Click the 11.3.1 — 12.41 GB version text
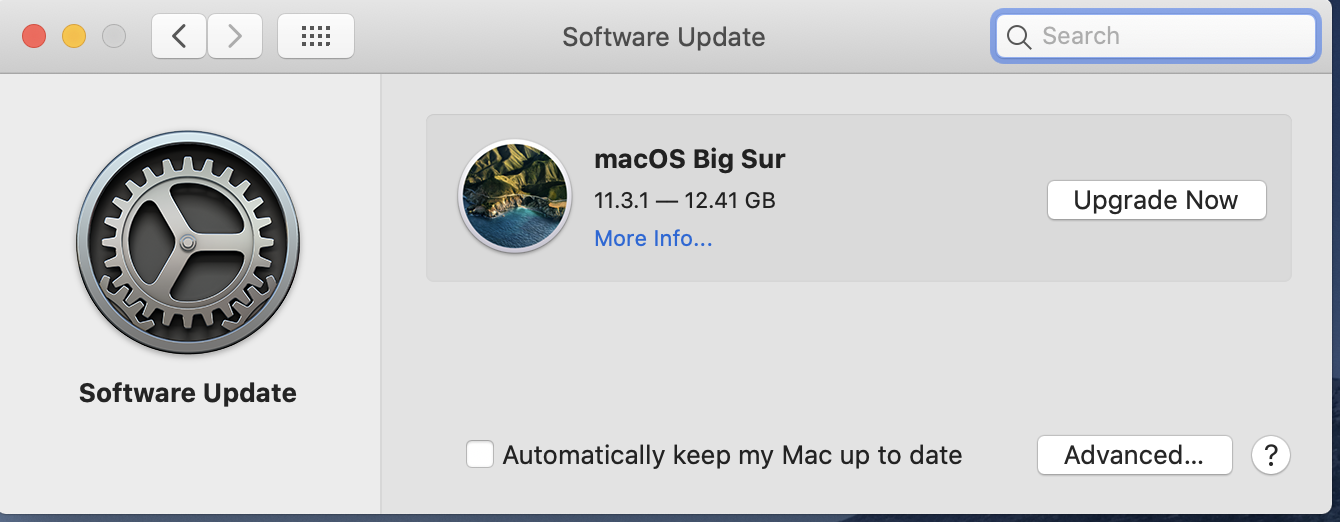Image resolution: width=1340 pixels, height=522 pixels. tap(685, 200)
